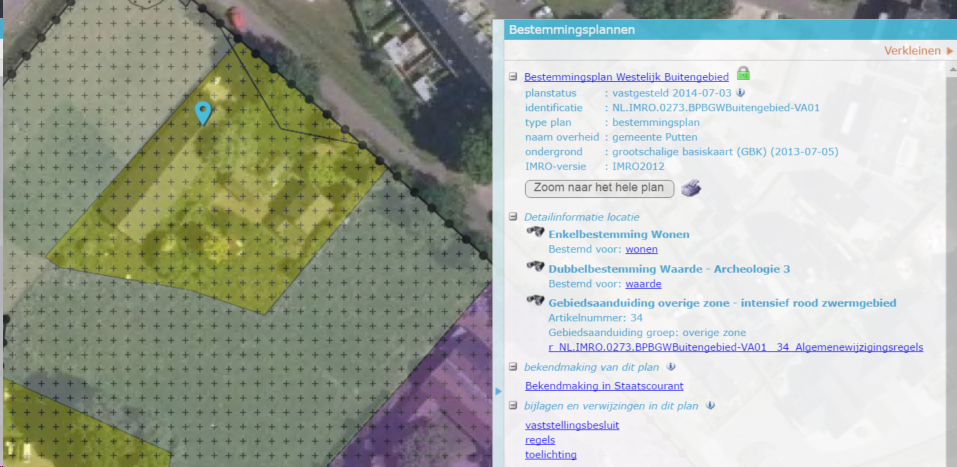The image size is (957, 467).
Task: Click binoculars icon for Enkelbestemming Wonen
Action: (535, 232)
